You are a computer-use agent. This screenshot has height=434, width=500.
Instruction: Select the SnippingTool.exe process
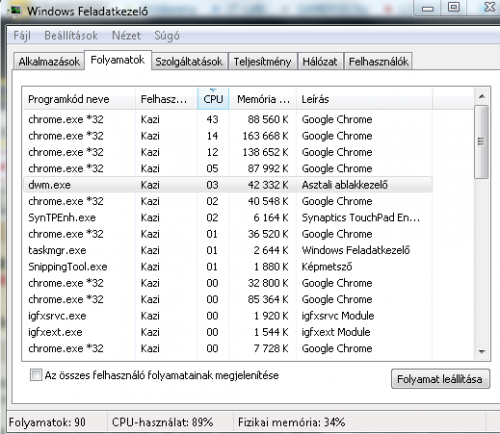pos(228,266)
